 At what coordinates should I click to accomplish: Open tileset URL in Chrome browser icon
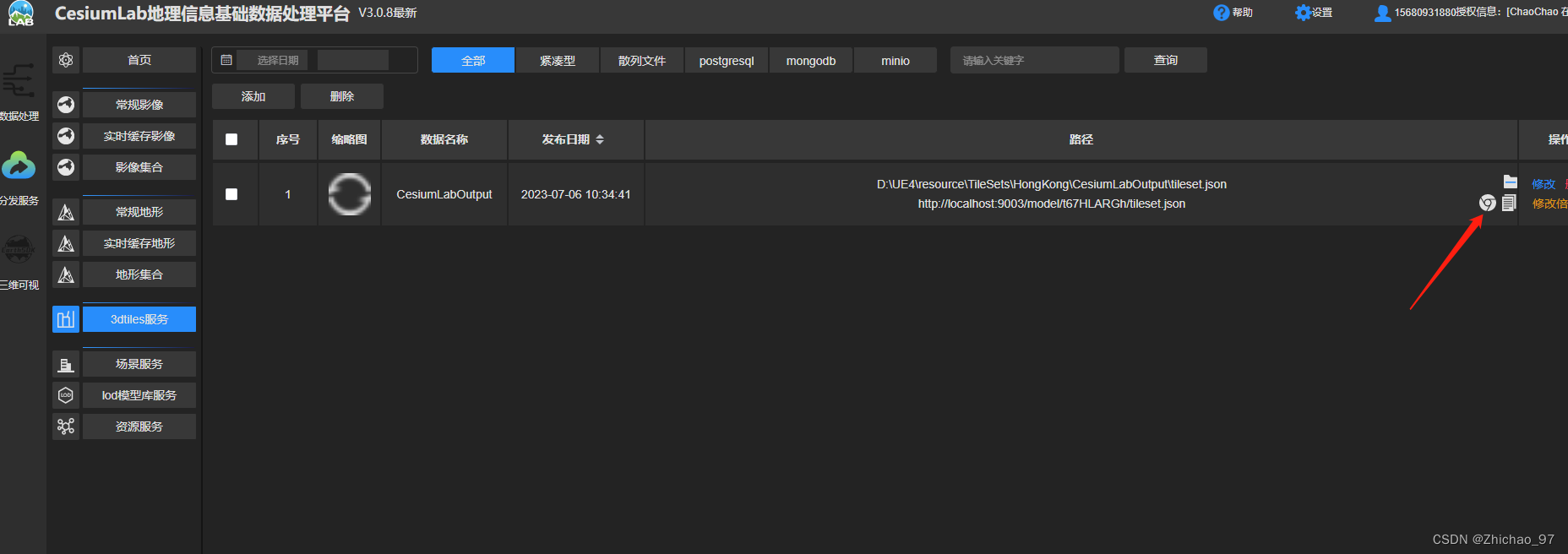click(x=1487, y=203)
